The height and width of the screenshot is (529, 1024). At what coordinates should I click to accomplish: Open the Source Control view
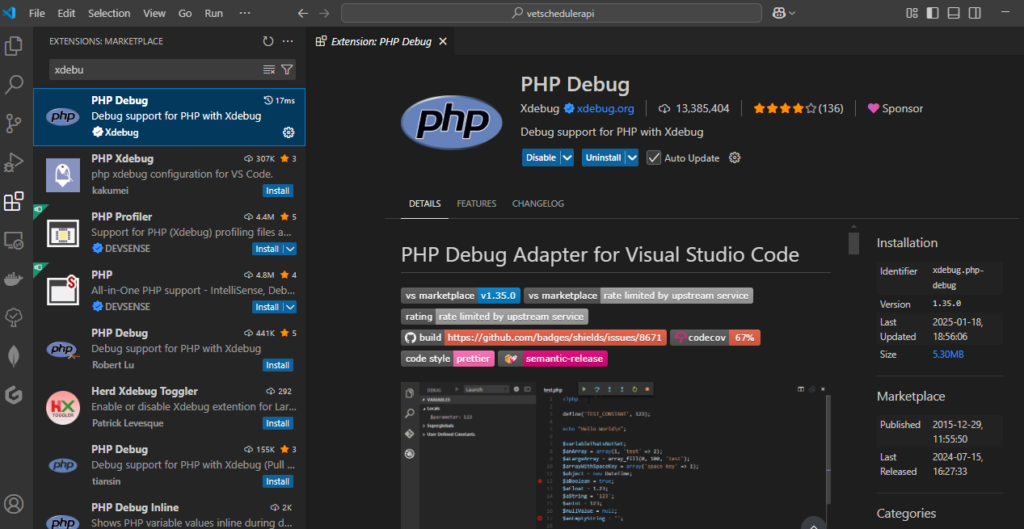[x=14, y=123]
